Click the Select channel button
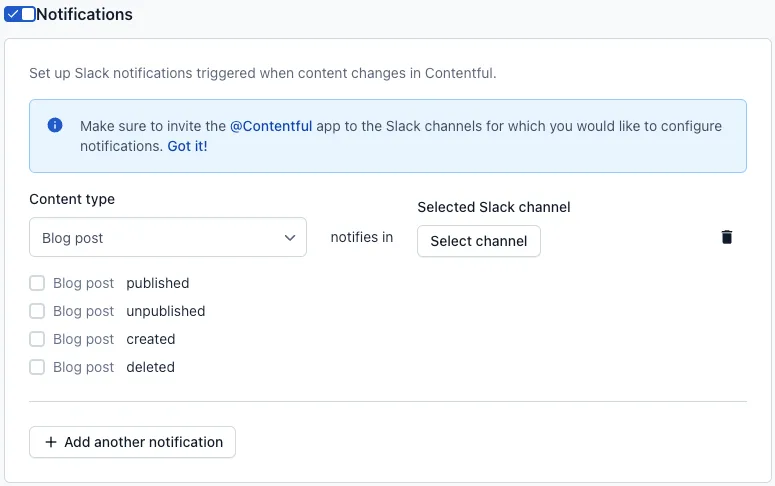775x486 pixels. pos(478,241)
